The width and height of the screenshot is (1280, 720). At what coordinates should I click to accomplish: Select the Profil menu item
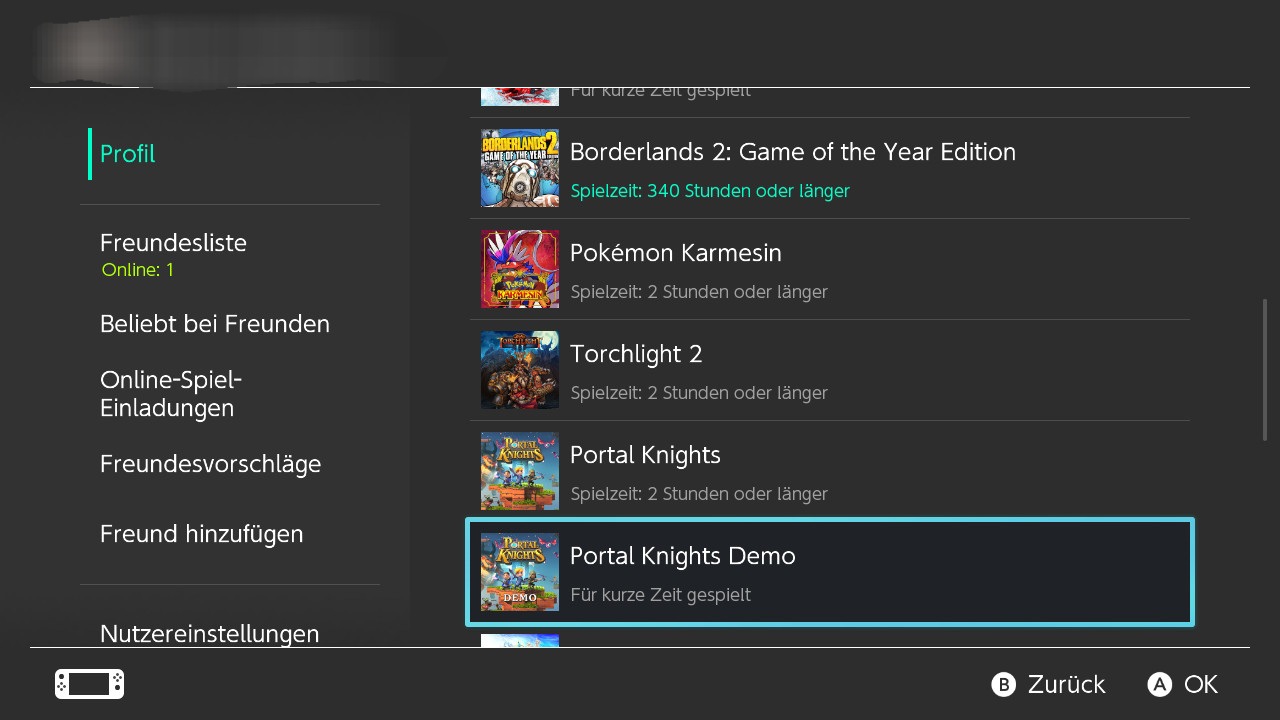pos(128,154)
